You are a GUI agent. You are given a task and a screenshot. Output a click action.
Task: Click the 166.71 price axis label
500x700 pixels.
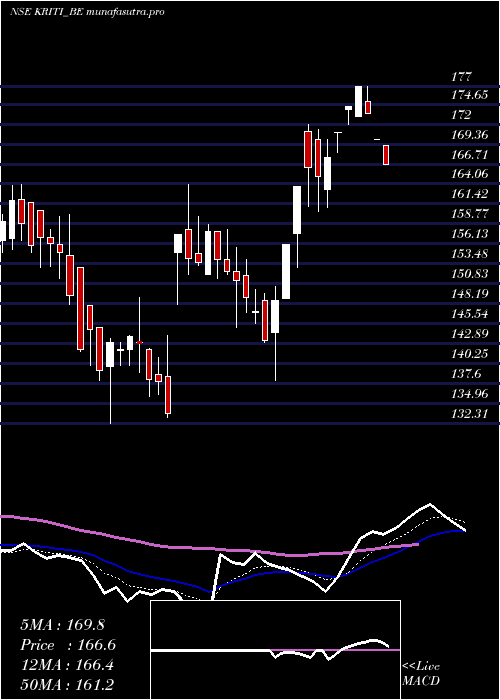point(469,154)
